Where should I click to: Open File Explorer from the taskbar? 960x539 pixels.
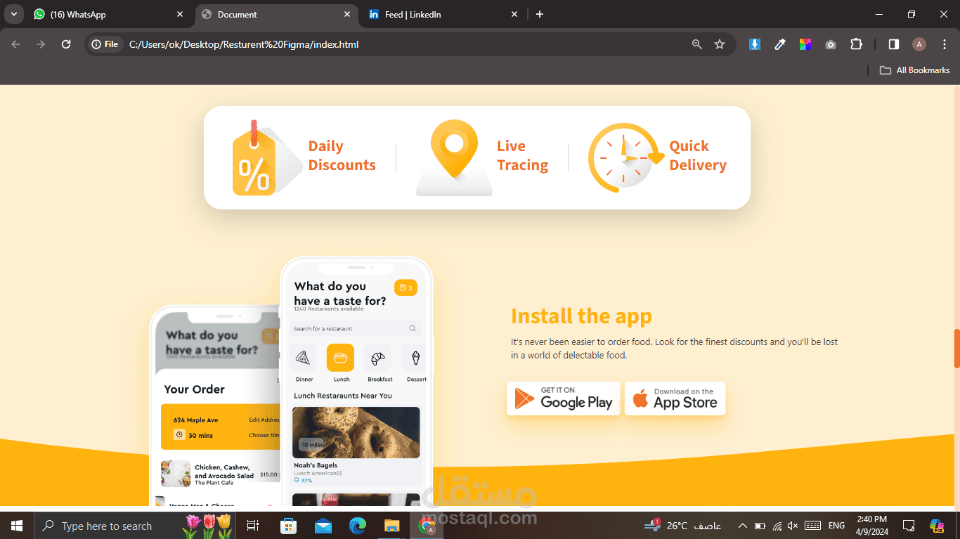coord(392,526)
